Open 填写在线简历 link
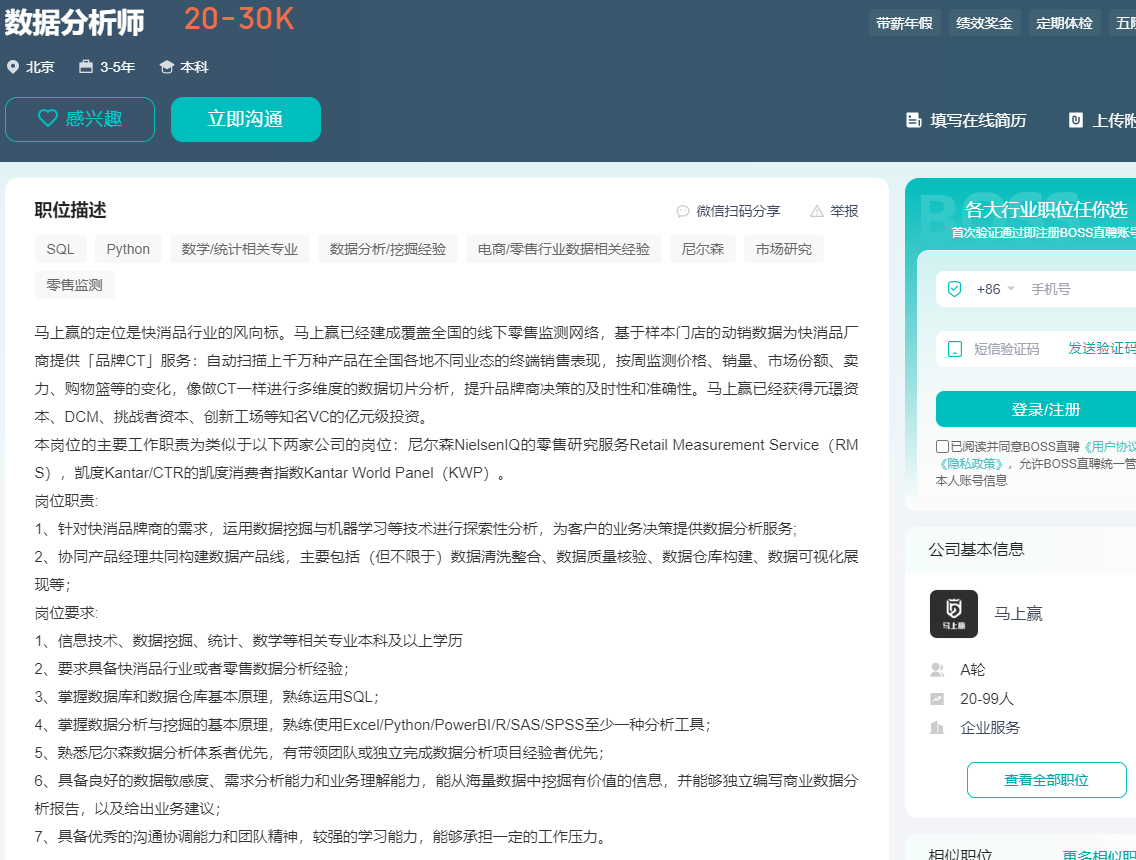Screen dimensions: 1136x860 coord(978,120)
